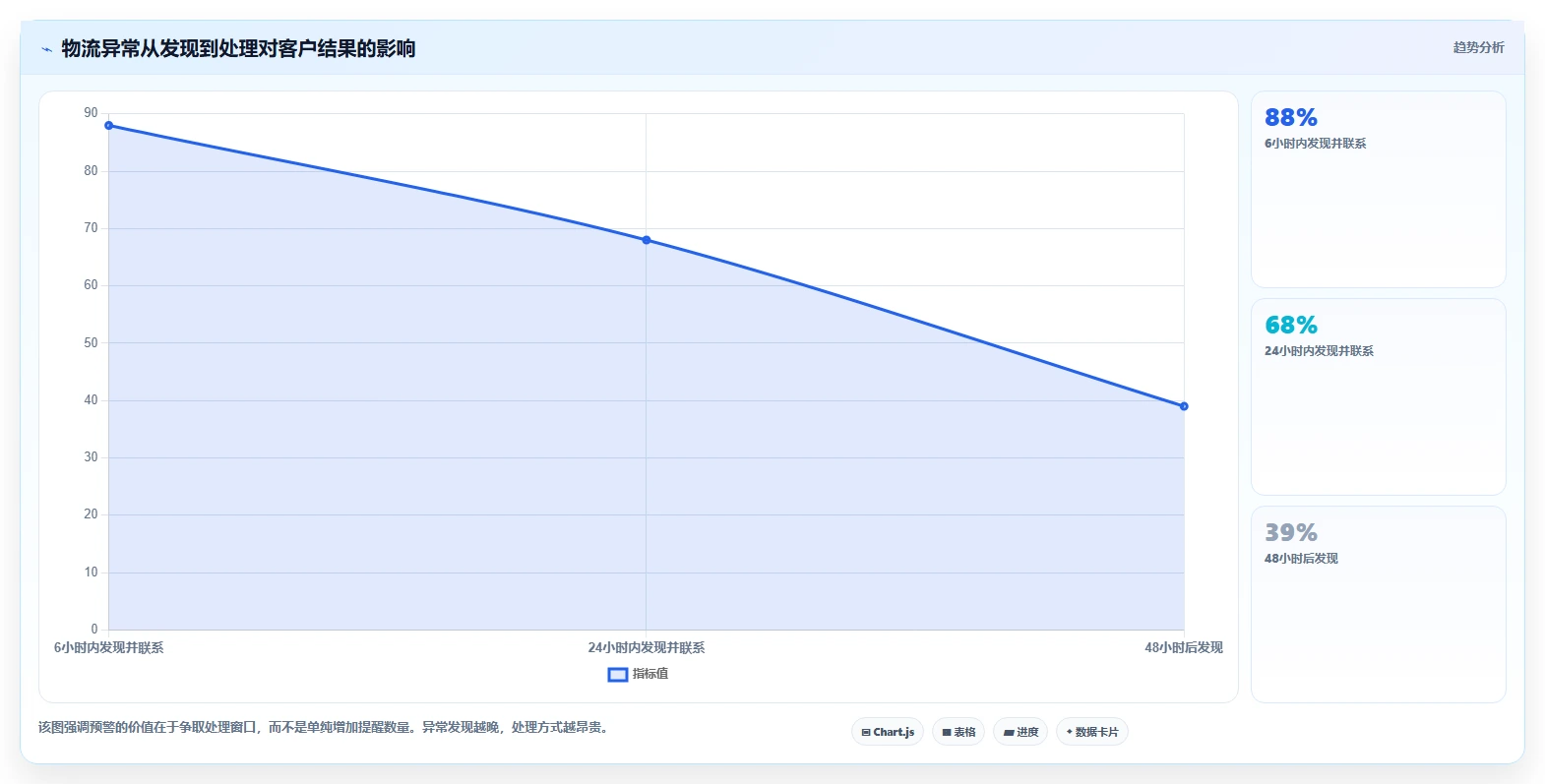1545x784 pixels.
Task: Click the 24小时内发现并联系 card caption
Action: (1320, 351)
